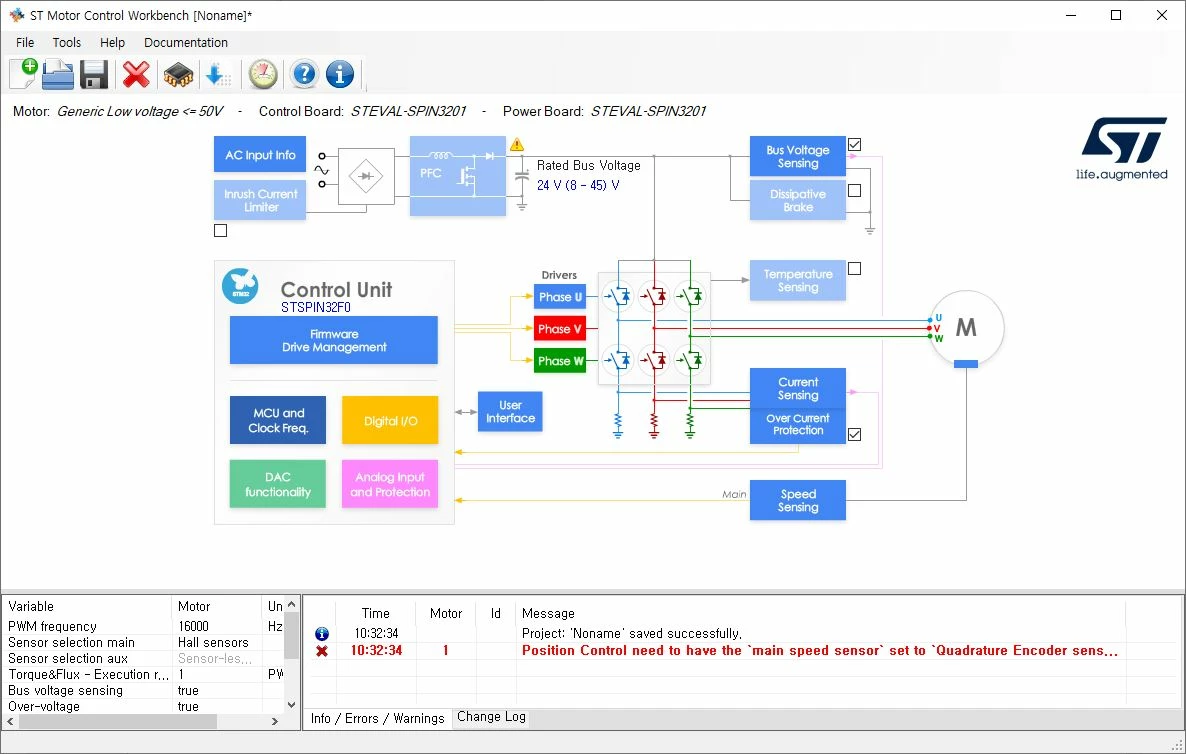Select the Over-voltage variable row
1186x754 pixels.
click(x=144, y=706)
